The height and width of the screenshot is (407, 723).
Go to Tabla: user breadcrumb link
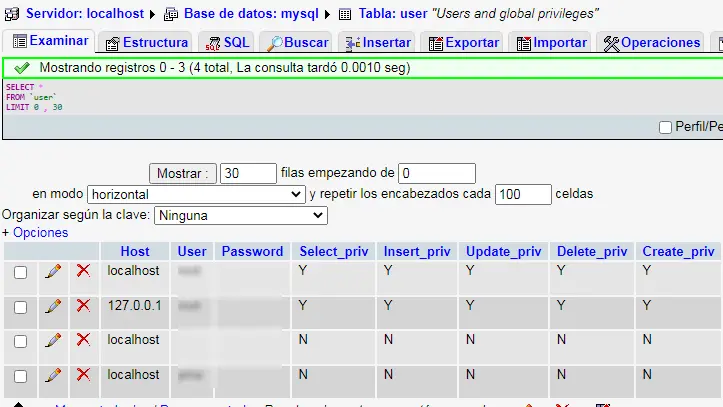pos(393,14)
